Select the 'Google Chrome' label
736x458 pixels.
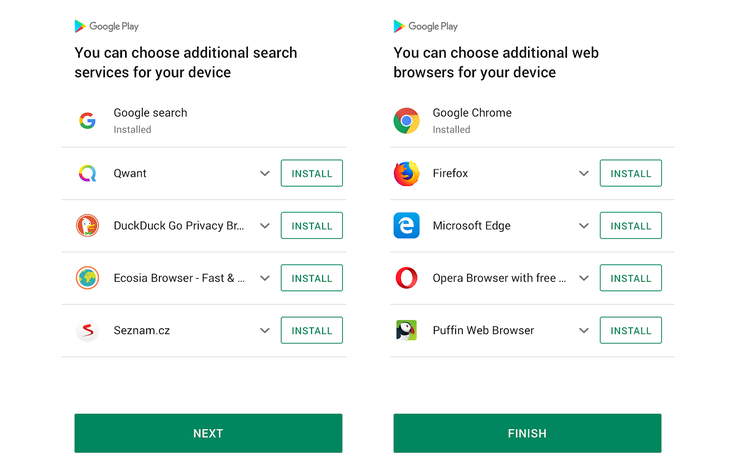click(x=472, y=113)
